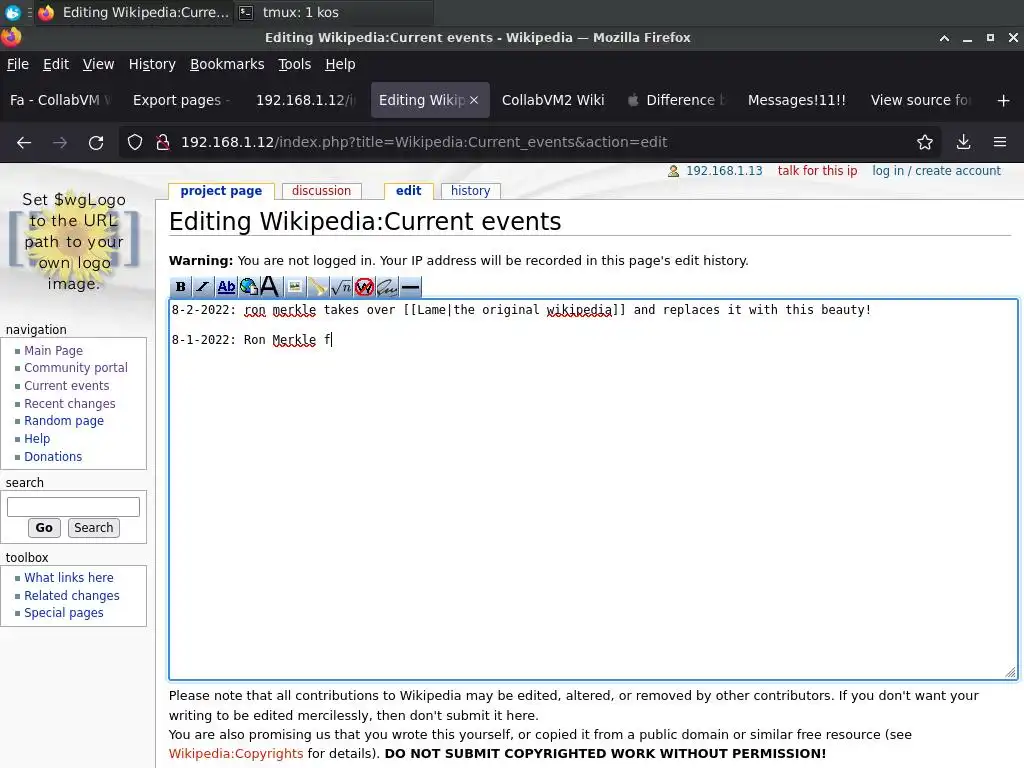This screenshot has height=768, width=1024.
Task: Click the insecure connection padlock icon
Action: pos(163,142)
